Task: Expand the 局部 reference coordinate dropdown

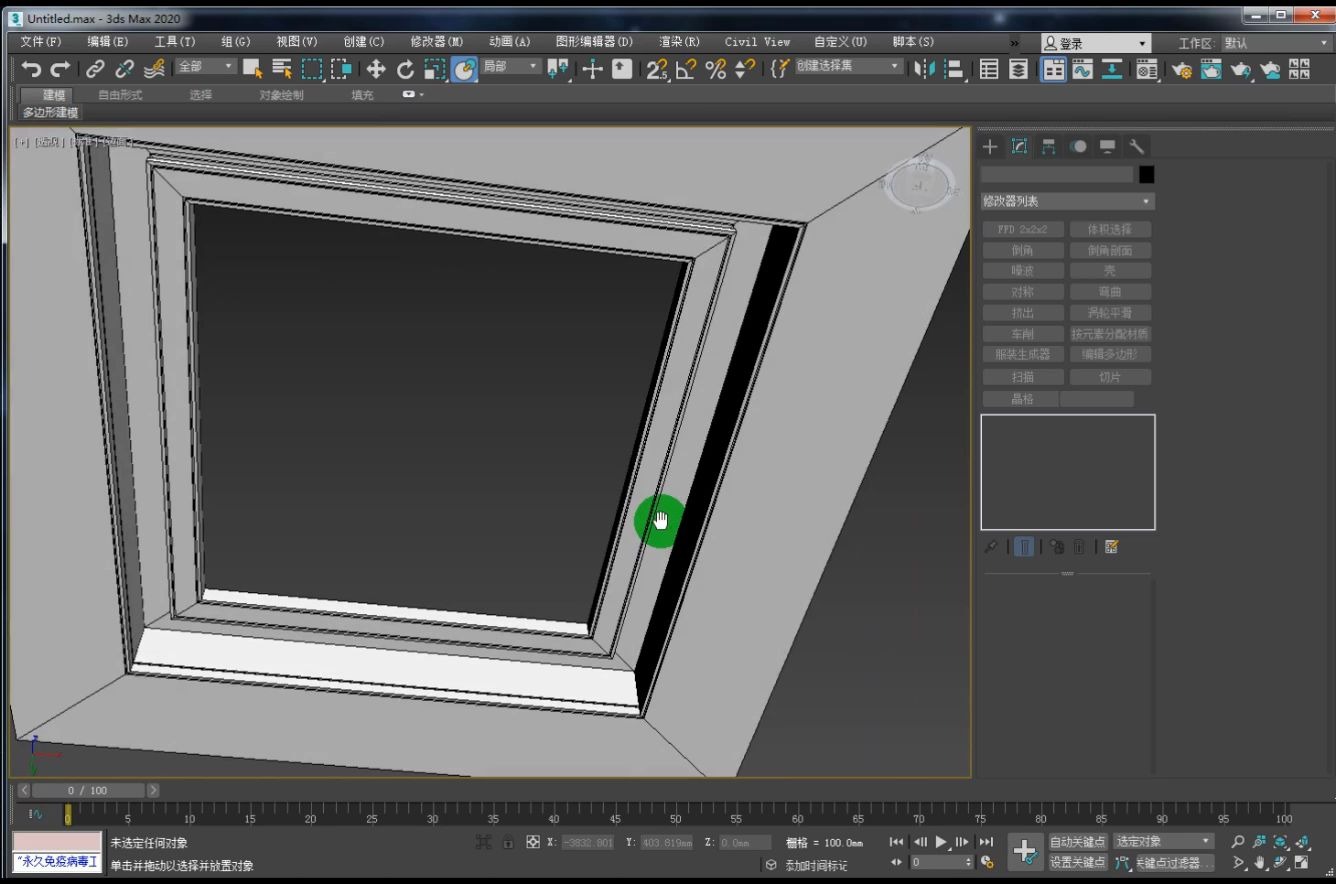Action: point(511,67)
